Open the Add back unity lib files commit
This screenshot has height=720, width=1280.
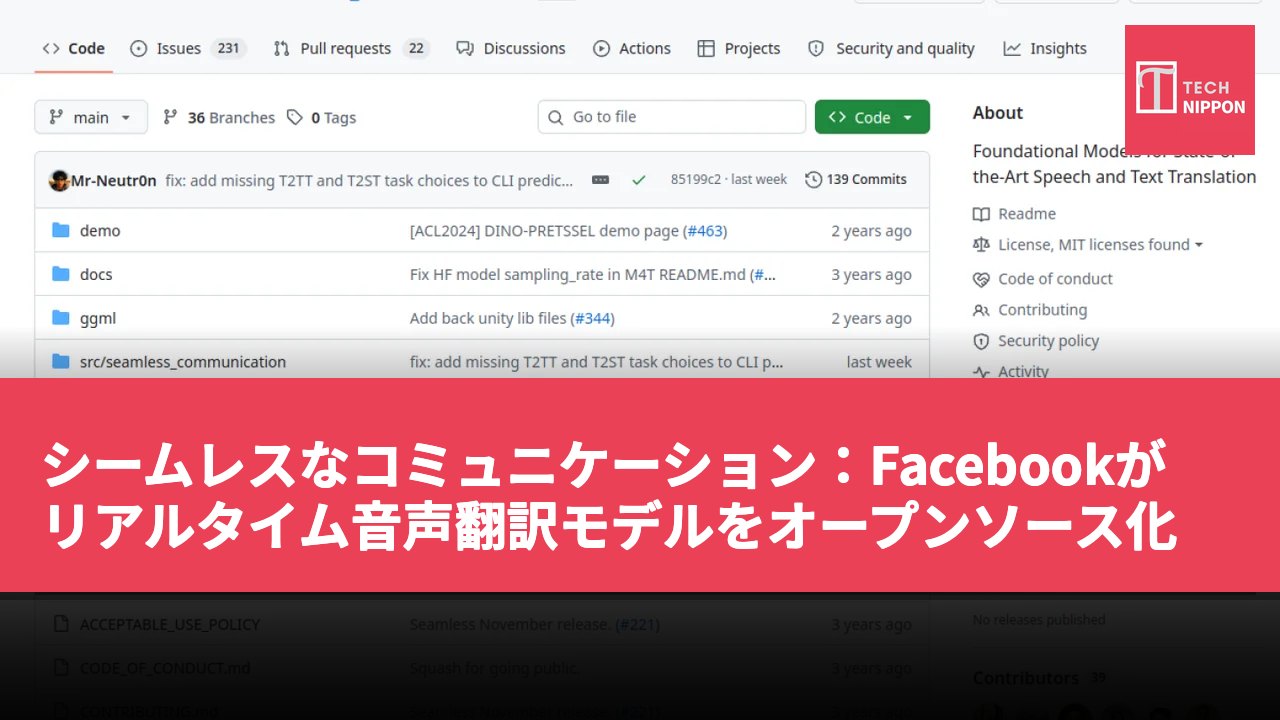tap(489, 319)
